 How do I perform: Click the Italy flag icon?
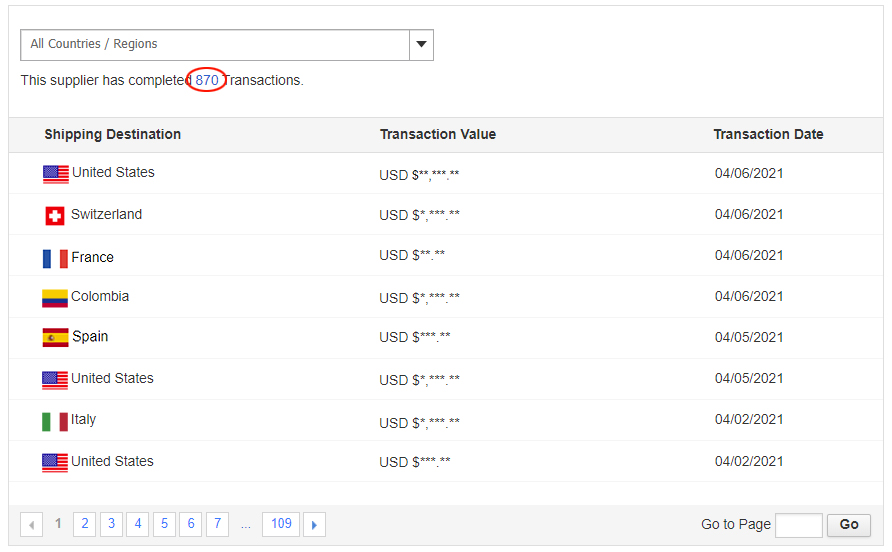[x=55, y=421]
